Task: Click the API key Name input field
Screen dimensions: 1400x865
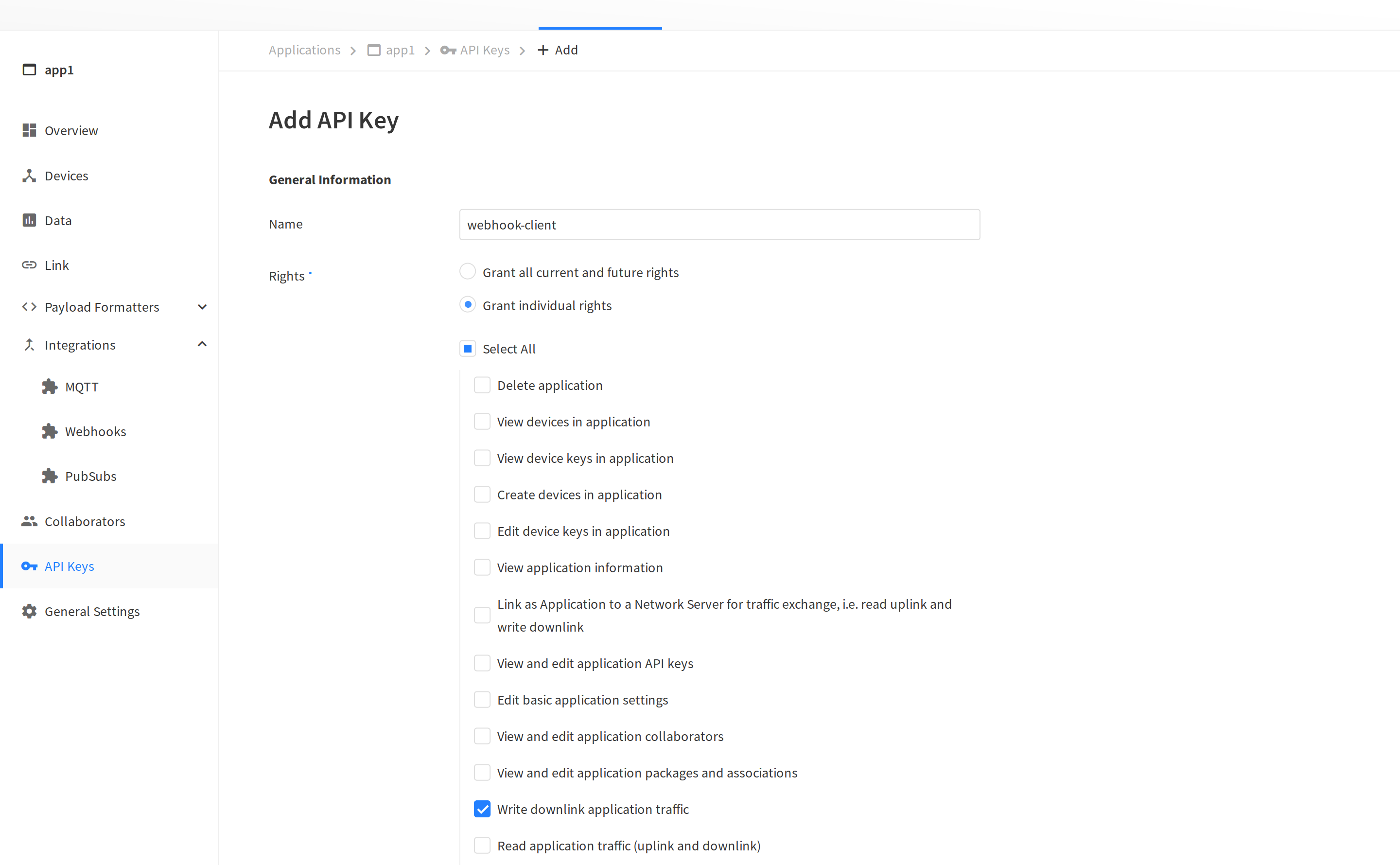Action: [719, 224]
